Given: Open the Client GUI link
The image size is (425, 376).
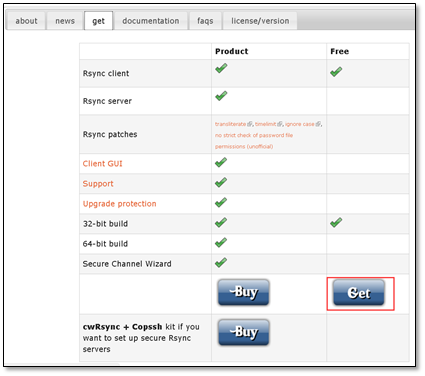Looking at the screenshot, I should tap(102, 164).
